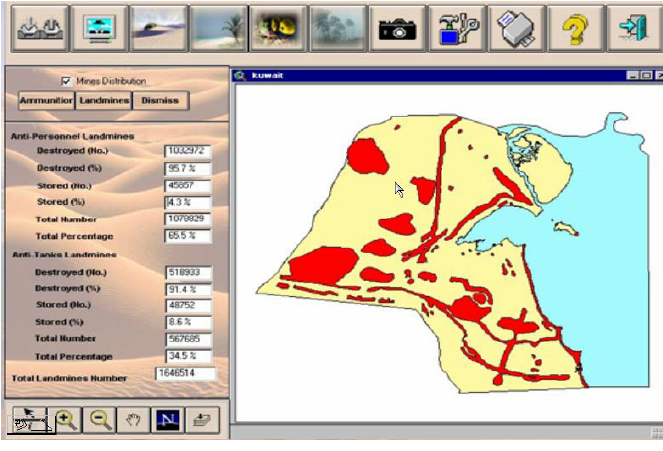Image resolution: width=663 pixels, height=451 pixels.
Task: Click anti-tank Destroyed (No.) field 518933
Action: coord(189,272)
